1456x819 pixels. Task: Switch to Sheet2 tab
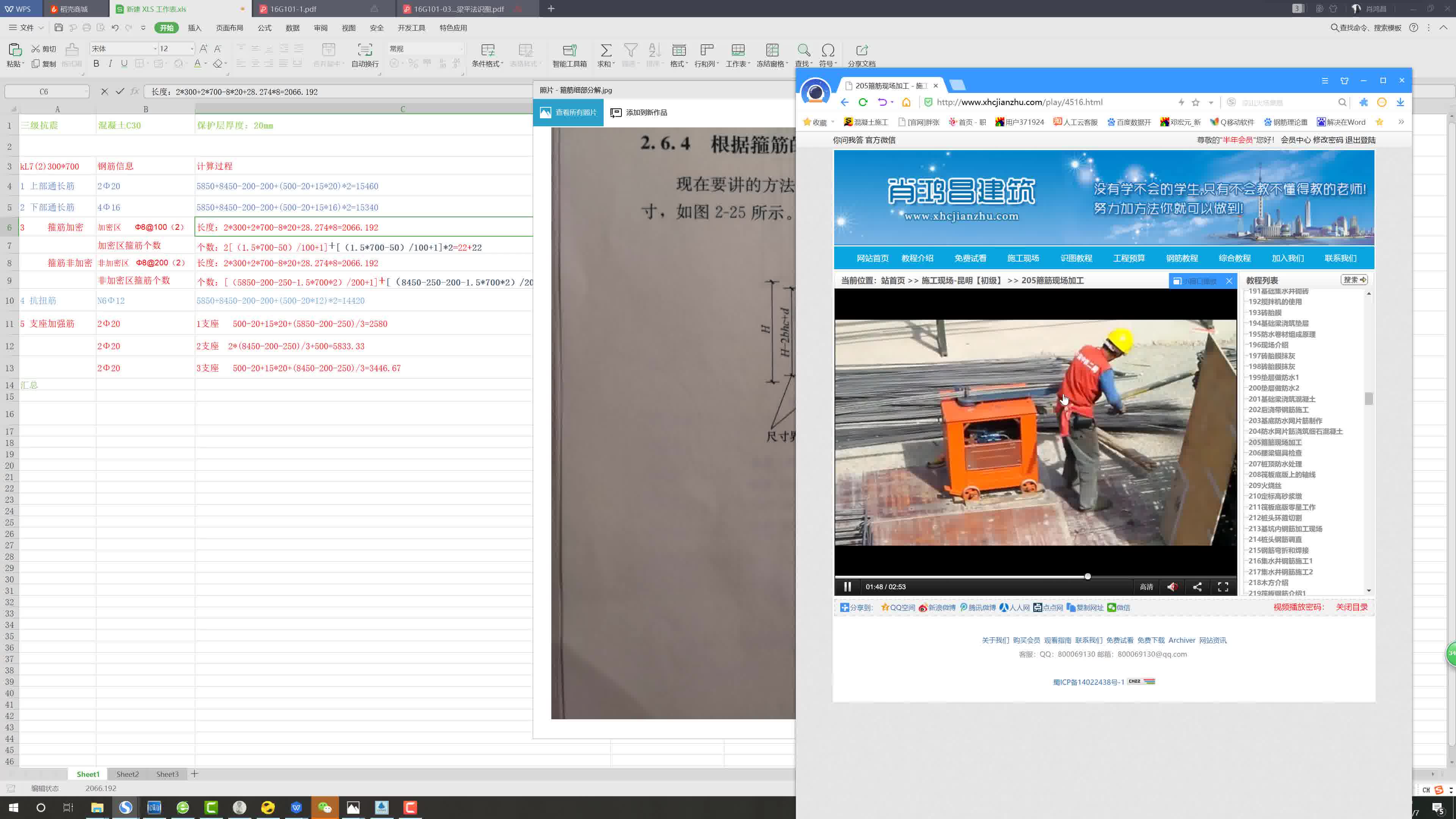pos(127,774)
